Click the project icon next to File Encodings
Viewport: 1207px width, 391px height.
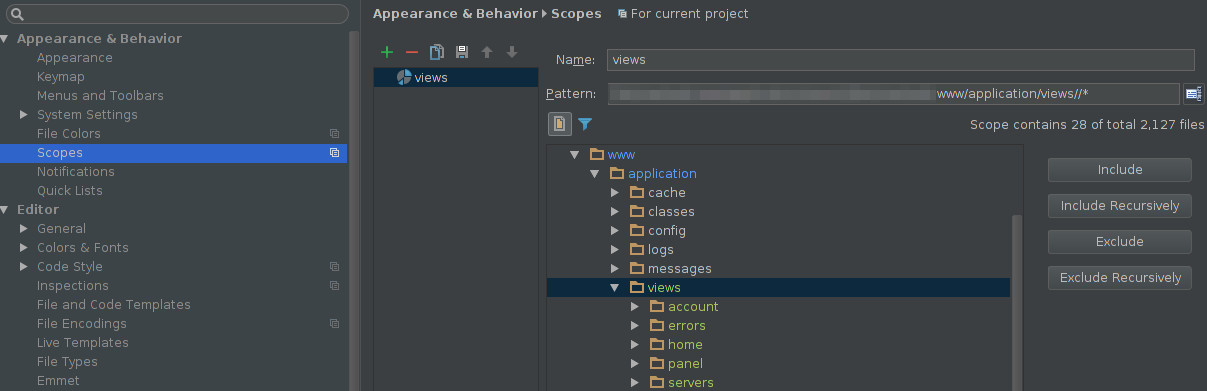click(335, 324)
